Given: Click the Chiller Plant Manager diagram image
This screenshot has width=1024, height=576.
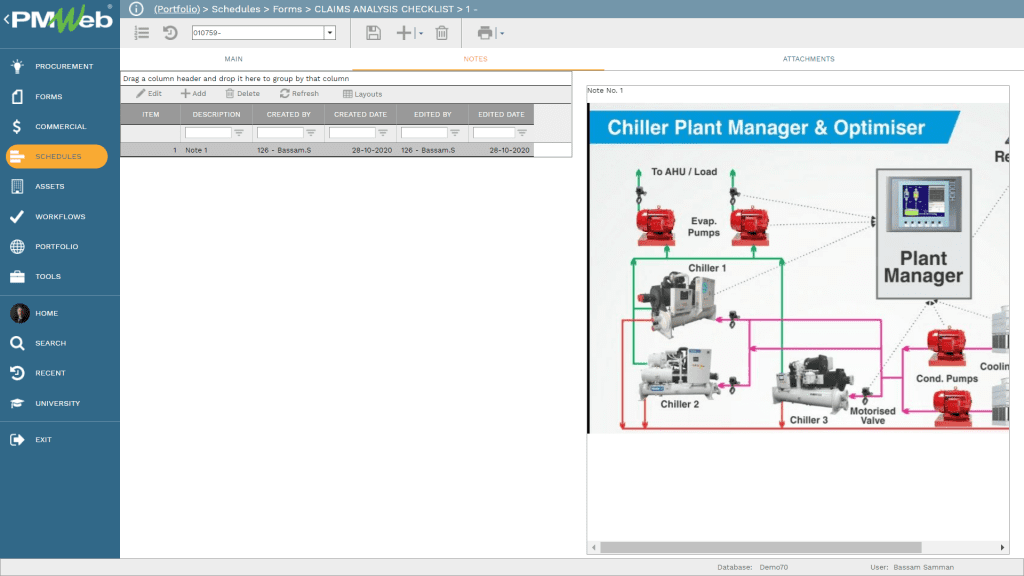Looking at the screenshot, I should click(x=798, y=268).
